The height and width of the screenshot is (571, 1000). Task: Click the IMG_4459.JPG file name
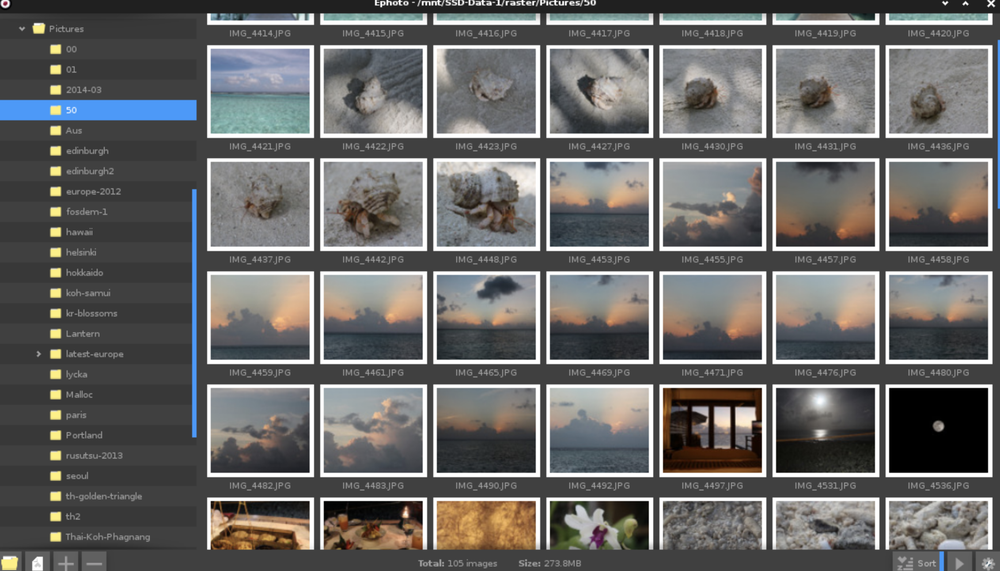pyautogui.click(x=260, y=373)
